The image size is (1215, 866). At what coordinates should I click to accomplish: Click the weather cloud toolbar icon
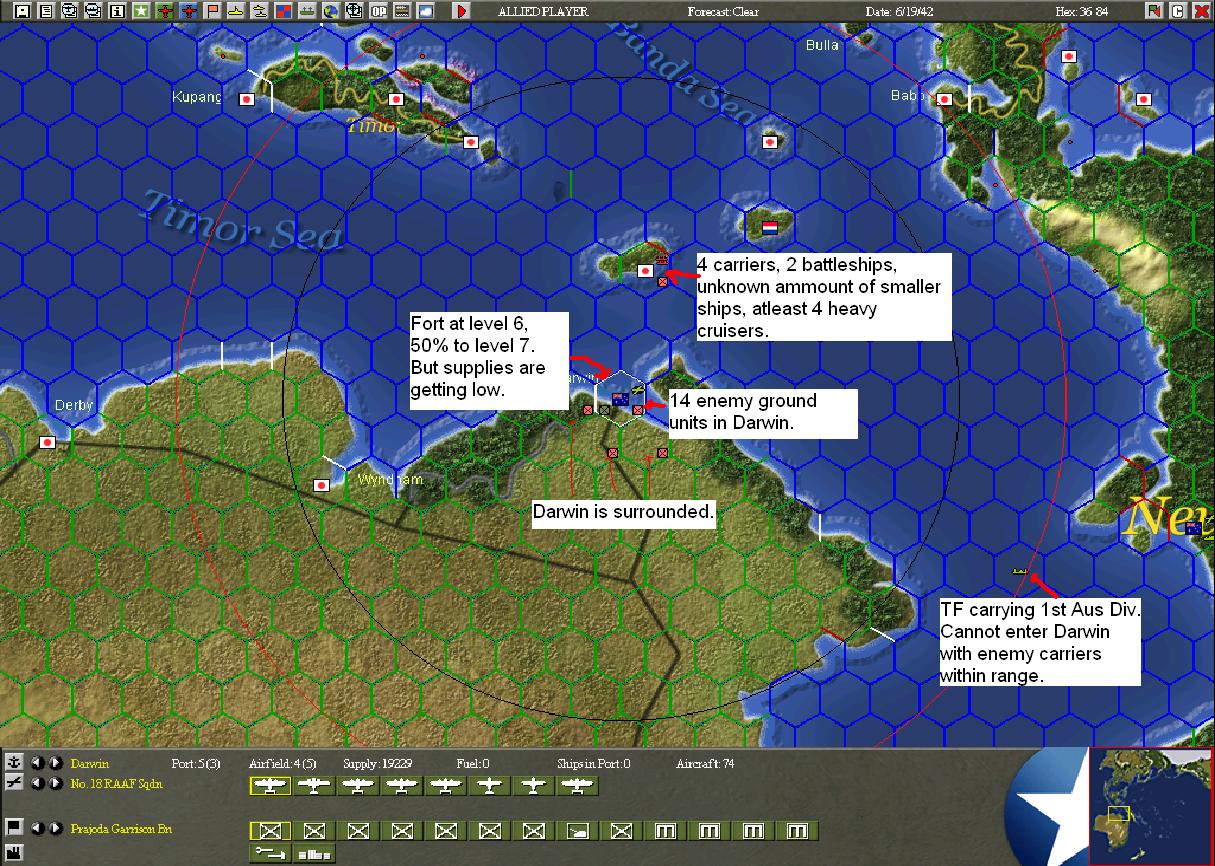click(x=426, y=11)
